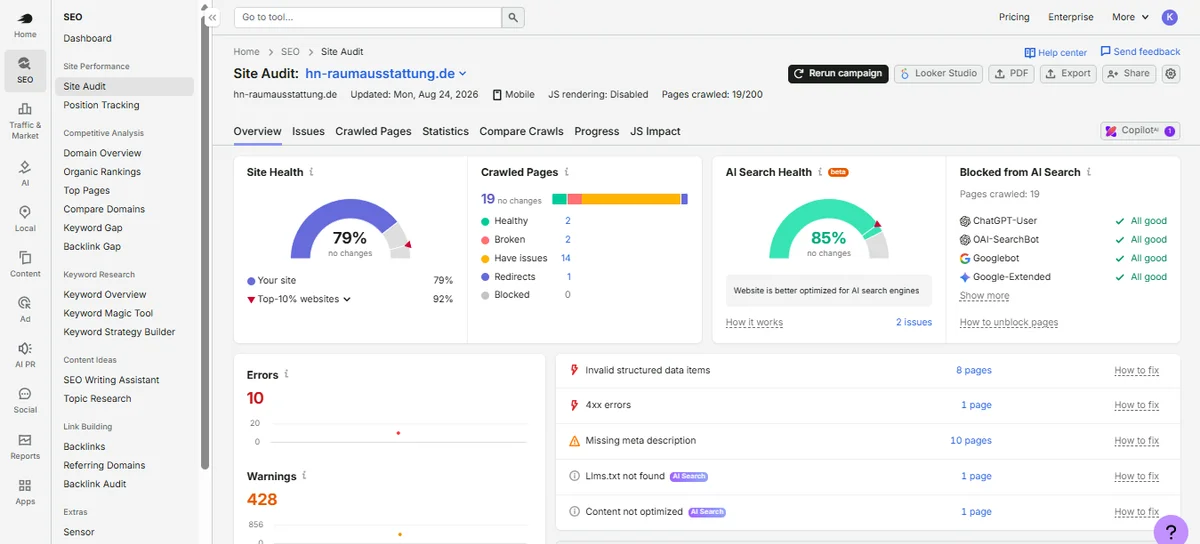Screen dimensions: 1200x544
Task: Click How to fix for Llms.txt not found
Action: (1137, 476)
